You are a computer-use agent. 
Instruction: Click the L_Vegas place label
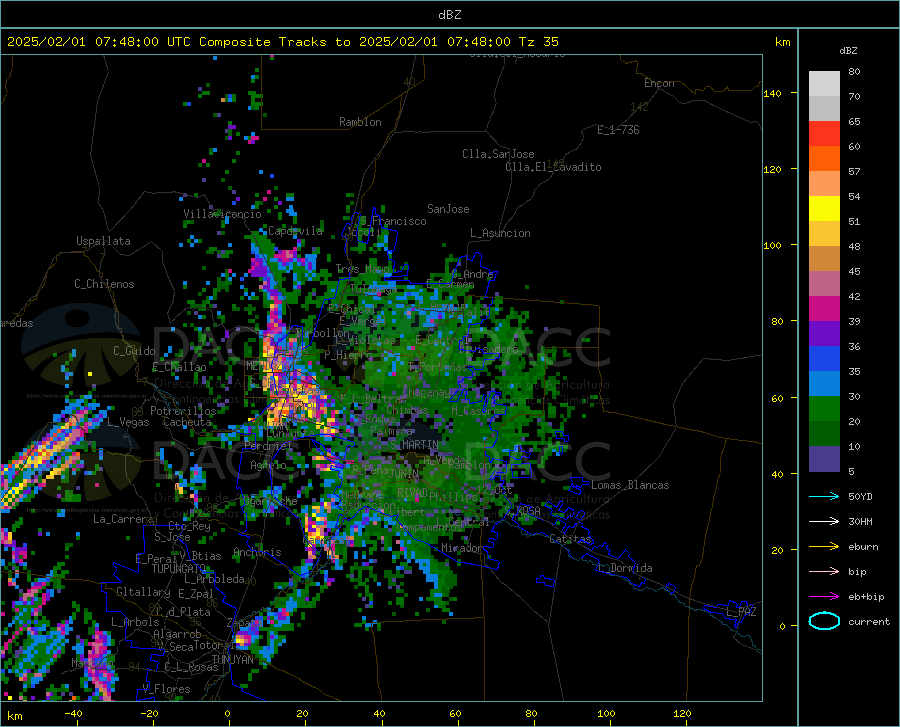tap(128, 422)
